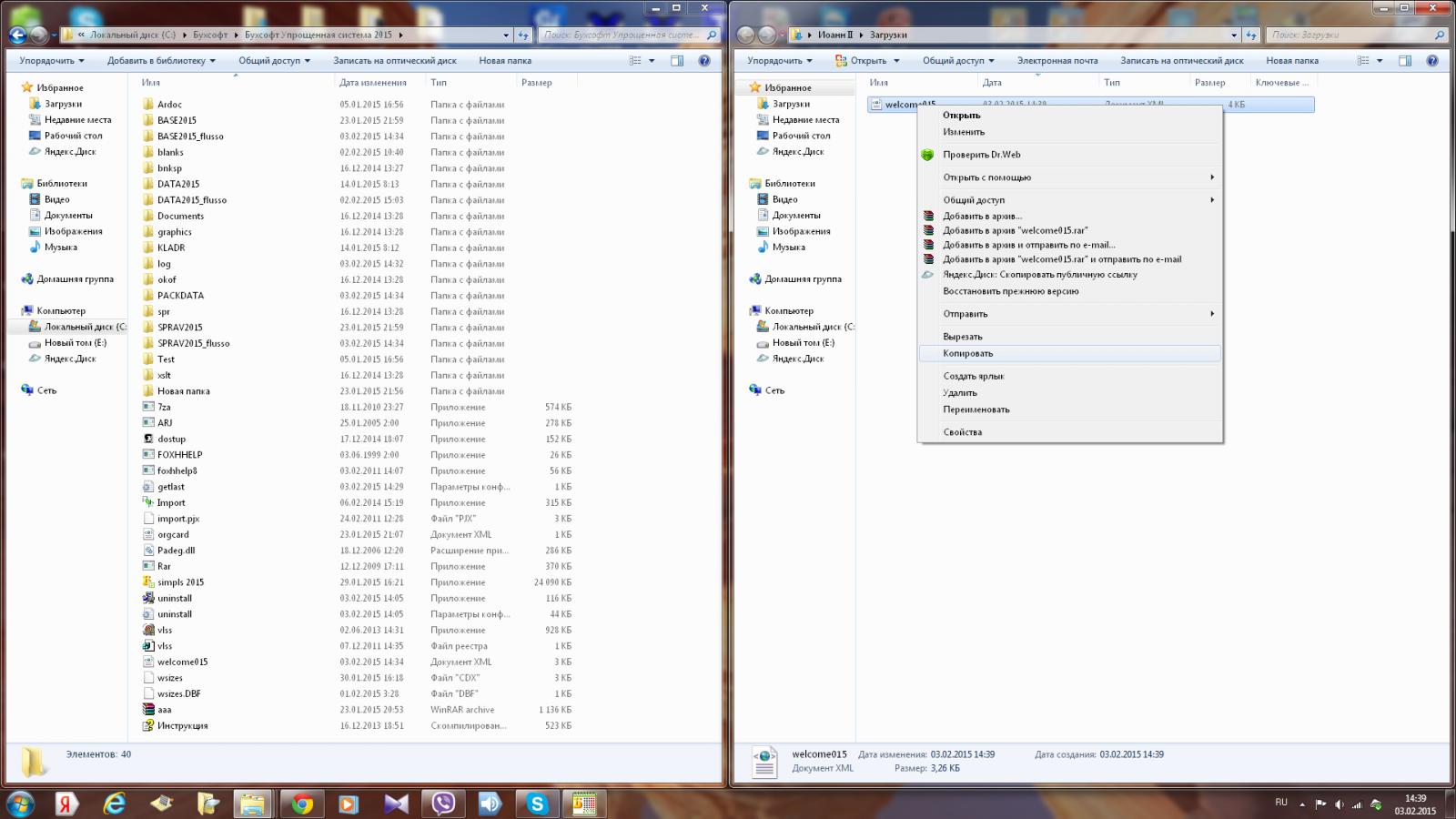1456x819 pixels.
Task: Open Internet Explorer from the taskbar
Action: (x=114, y=804)
